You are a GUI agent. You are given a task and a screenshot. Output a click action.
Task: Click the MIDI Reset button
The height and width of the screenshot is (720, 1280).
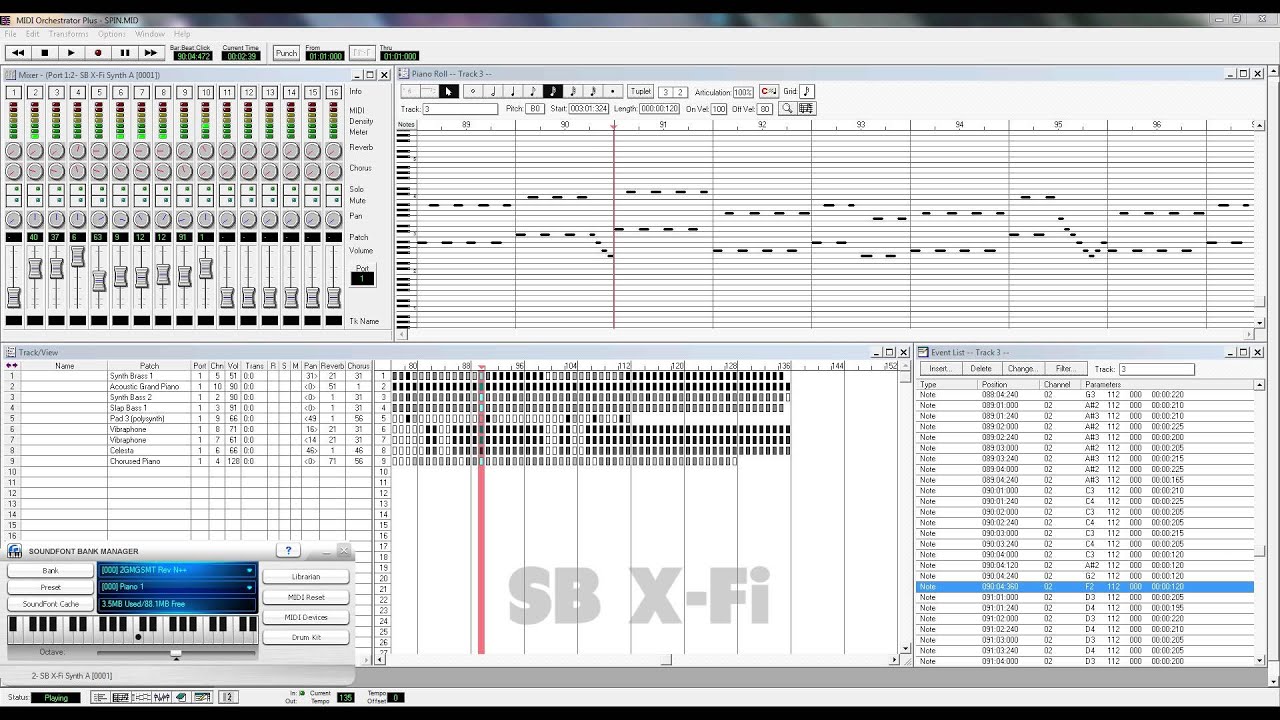tap(306, 597)
